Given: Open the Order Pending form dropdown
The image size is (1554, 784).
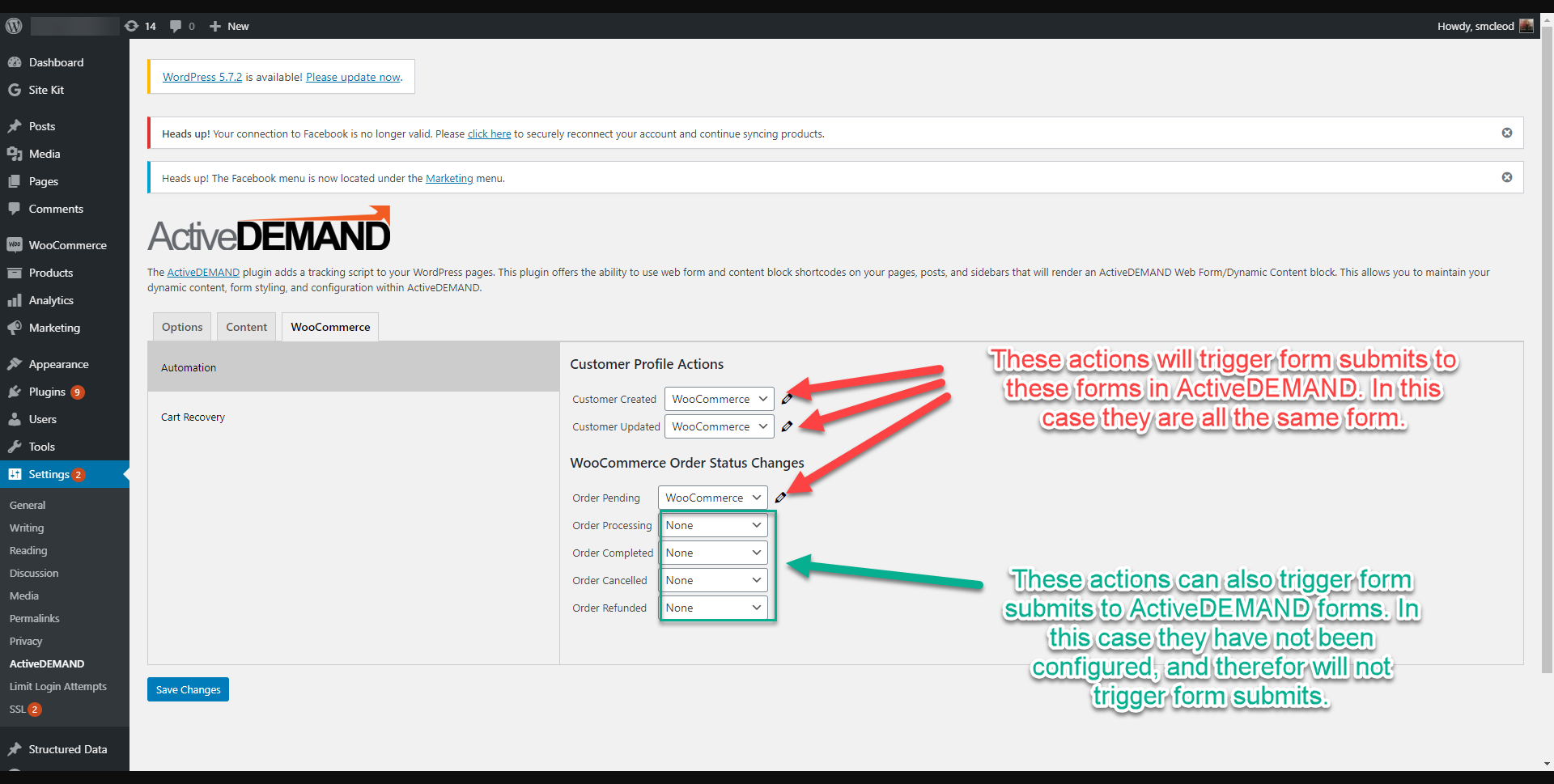Looking at the screenshot, I should [712, 498].
